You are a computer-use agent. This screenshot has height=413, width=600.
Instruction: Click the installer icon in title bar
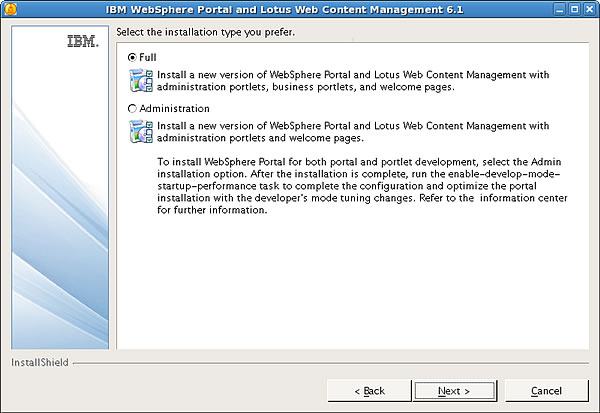(x=10, y=9)
